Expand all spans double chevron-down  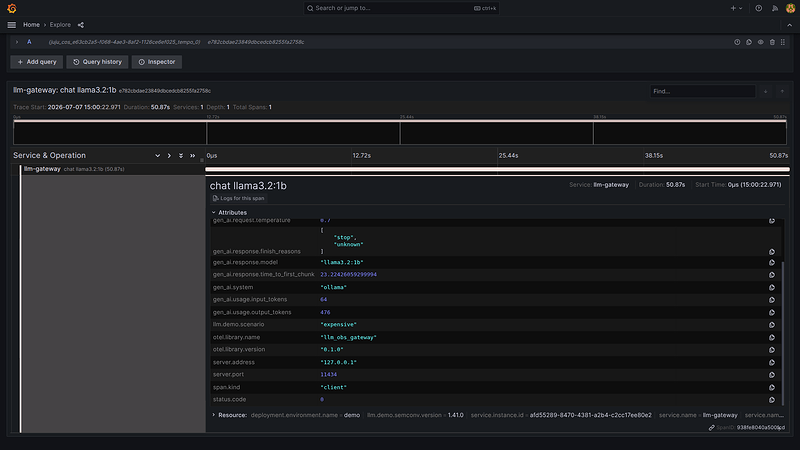click(181, 156)
